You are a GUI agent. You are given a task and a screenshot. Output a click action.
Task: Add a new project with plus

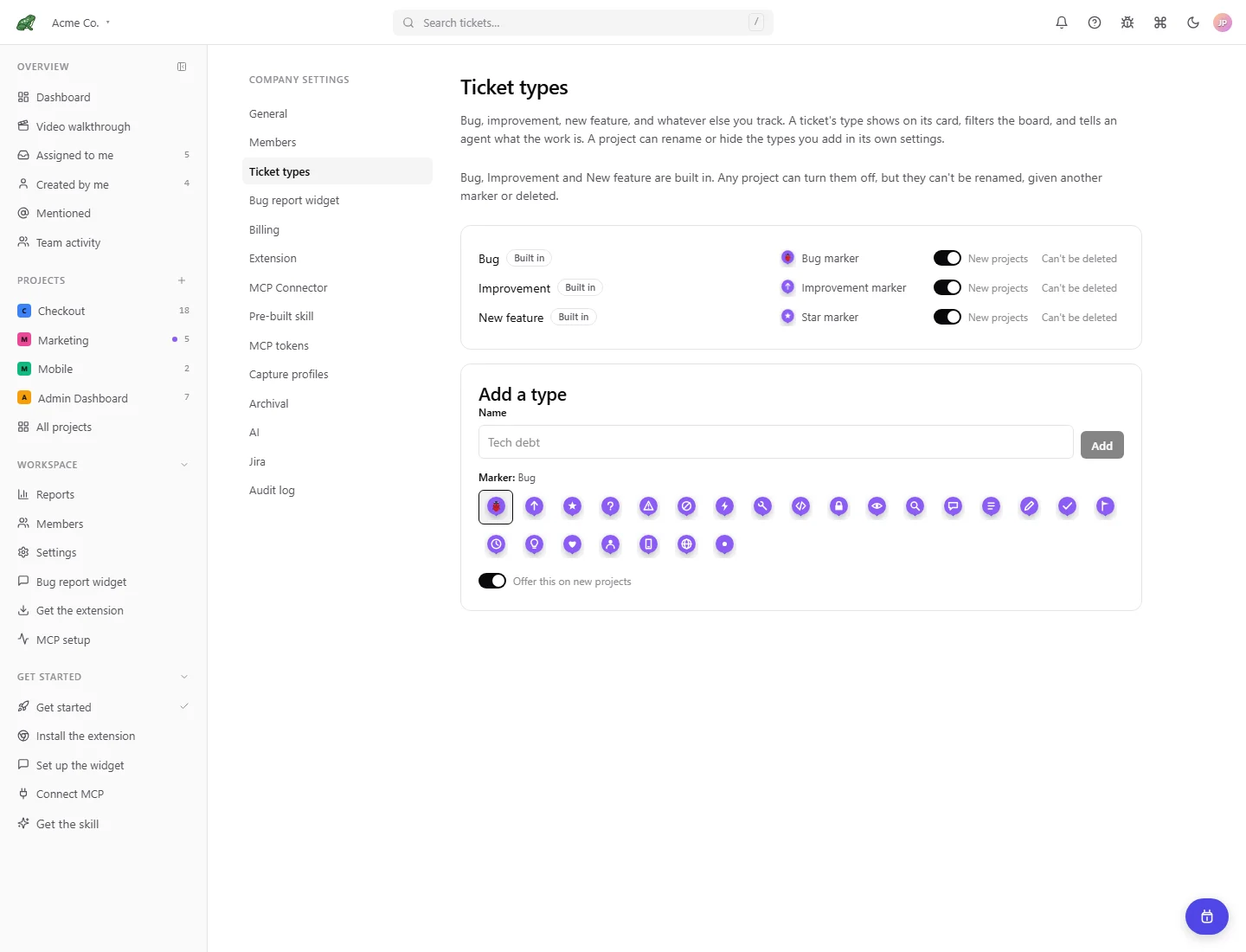(182, 280)
